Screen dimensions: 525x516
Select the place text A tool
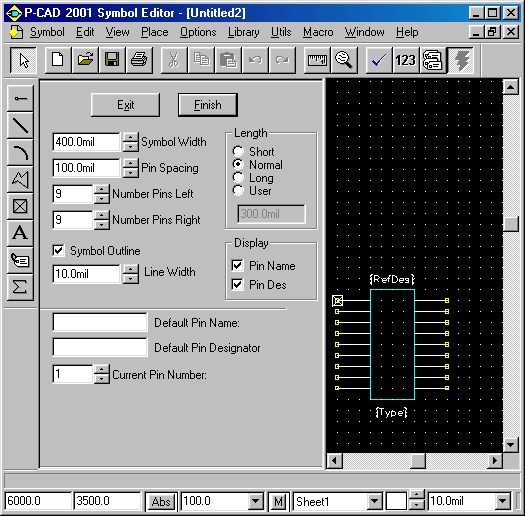pos(20,233)
